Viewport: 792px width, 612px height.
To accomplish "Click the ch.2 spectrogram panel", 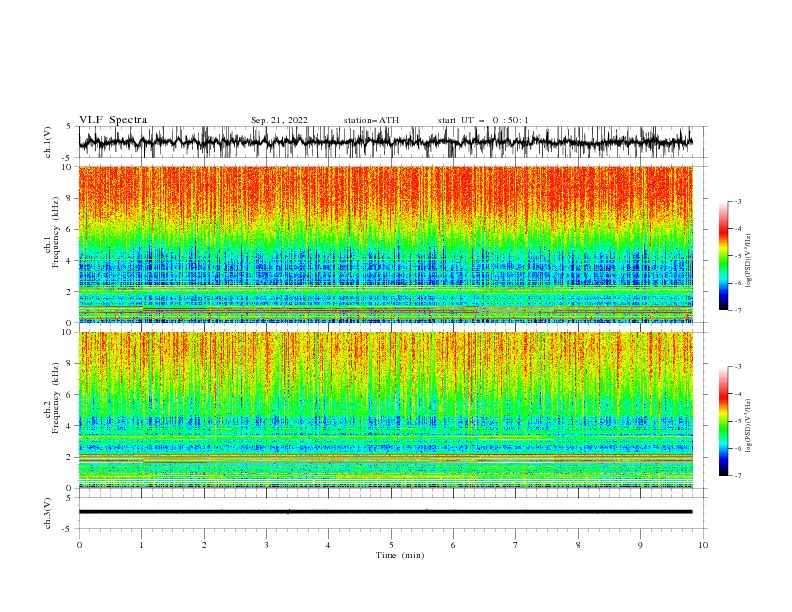I will 385,410.
